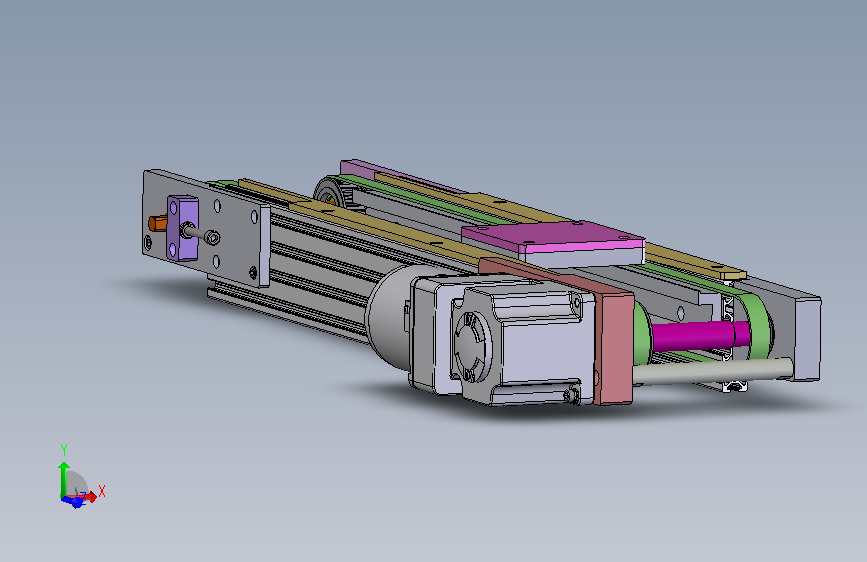
Task: Click the green Y axis arrow of triad
Action: click(64, 478)
